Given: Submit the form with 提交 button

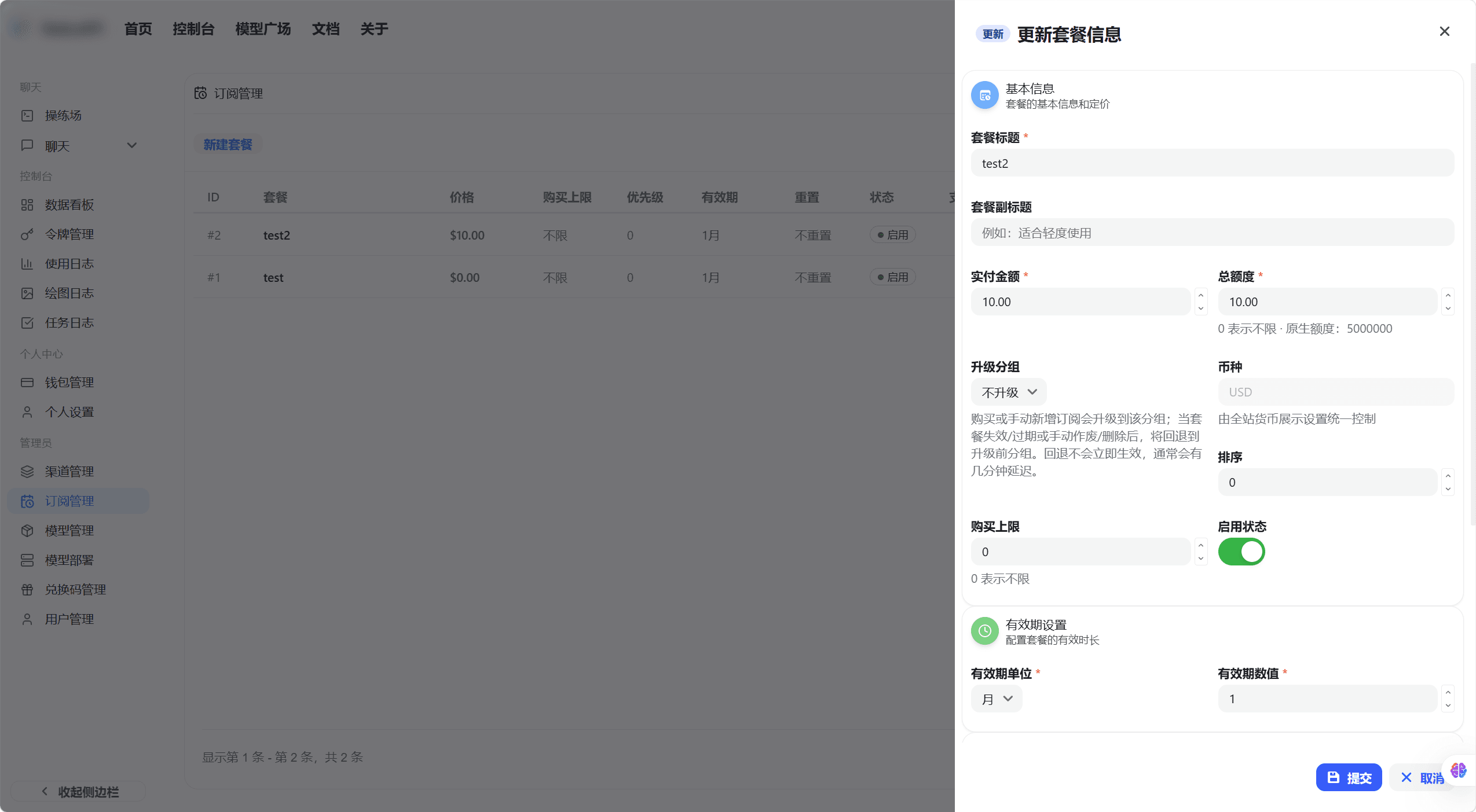Looking at the screenshot, I should pyautogui.click(x=1348, y=777).
